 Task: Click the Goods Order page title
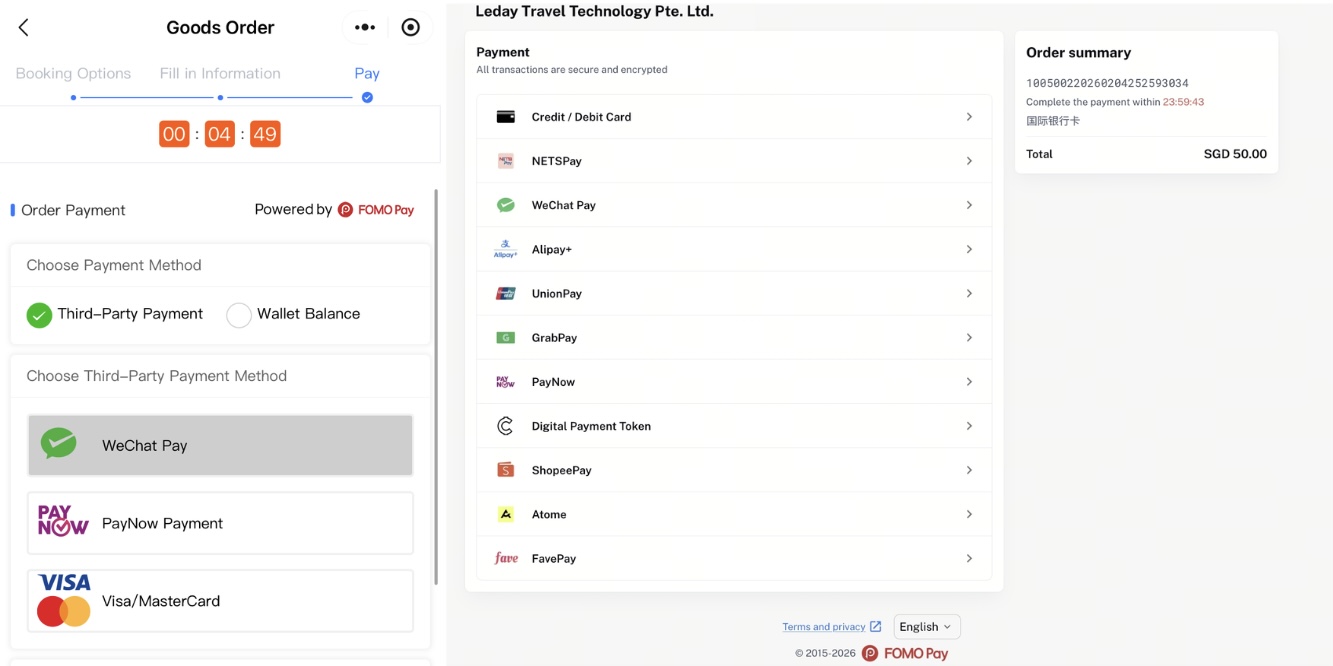(x=220, y=28)
